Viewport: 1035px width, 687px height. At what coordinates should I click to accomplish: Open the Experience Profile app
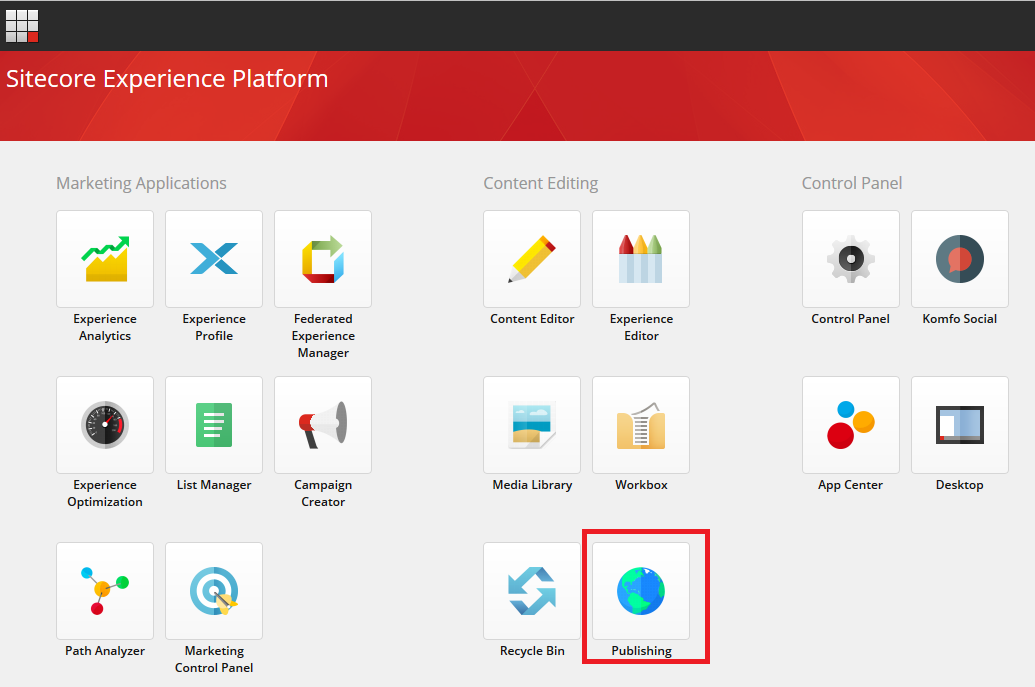coord(214,259)
